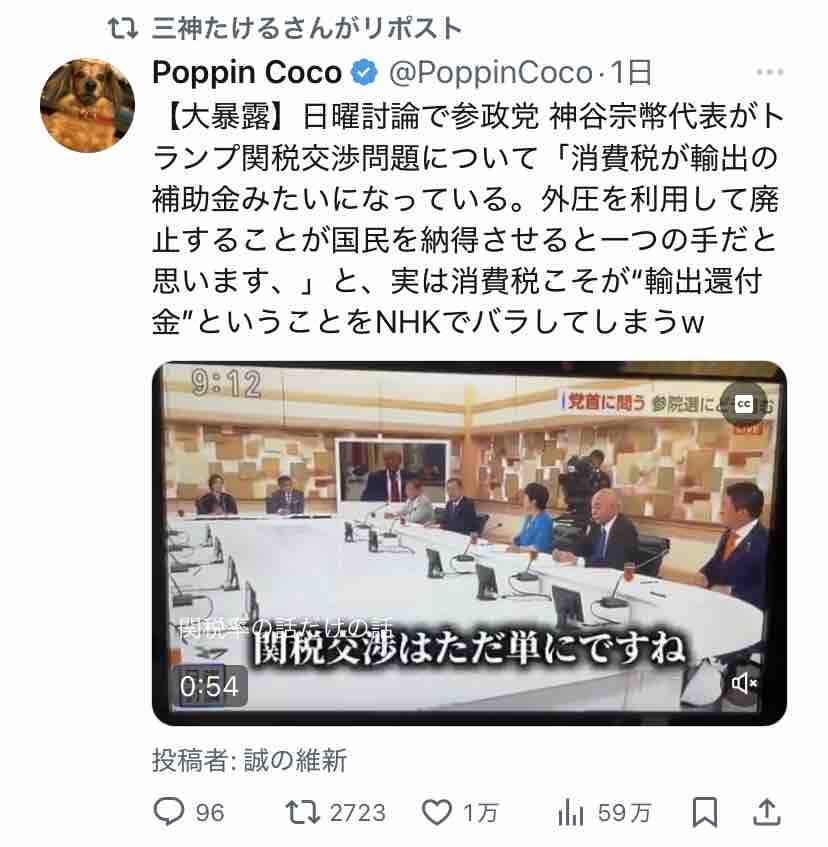Open the three-dot more options menu
Image resolution: width=828 pixels, height=847 pixels.
(770, 72)
